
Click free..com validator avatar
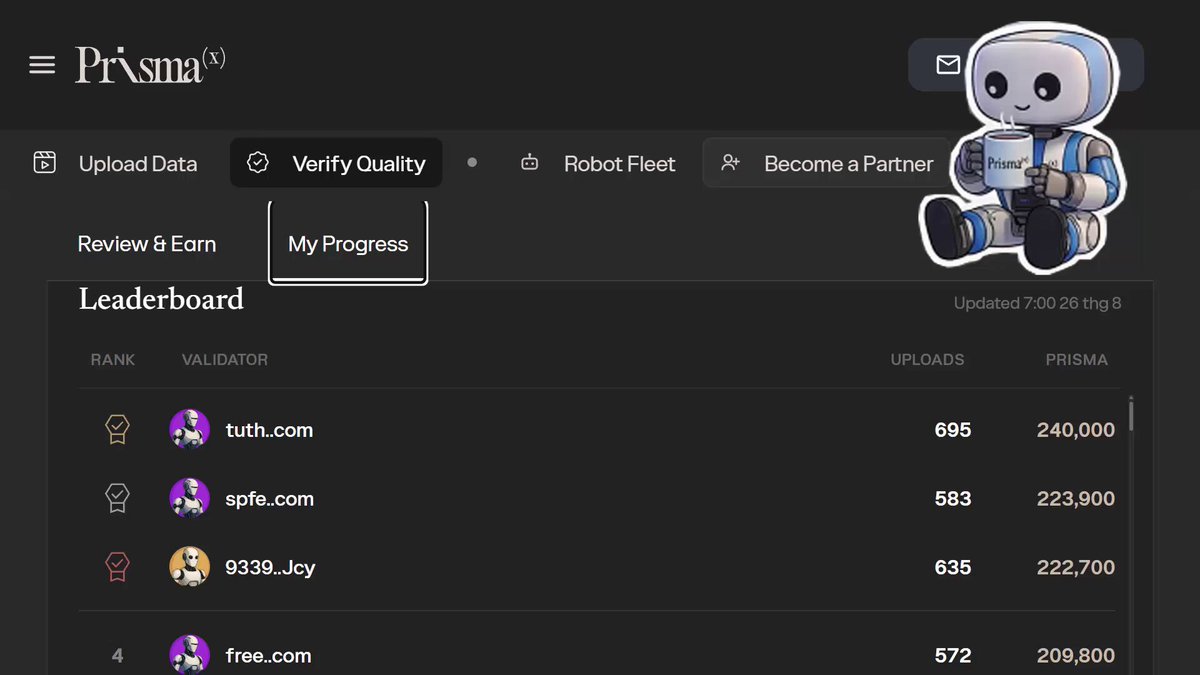coord(190,655)
